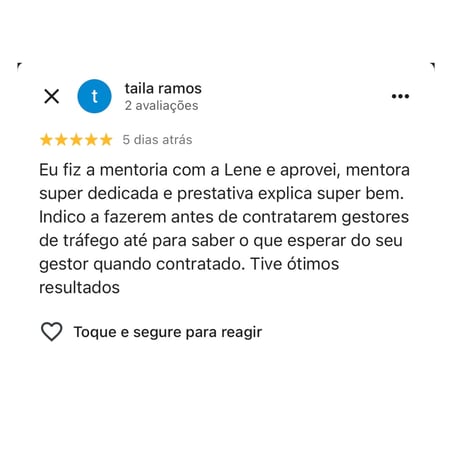
Task: Select the fourth rating star
Action: tap(91, 140)
